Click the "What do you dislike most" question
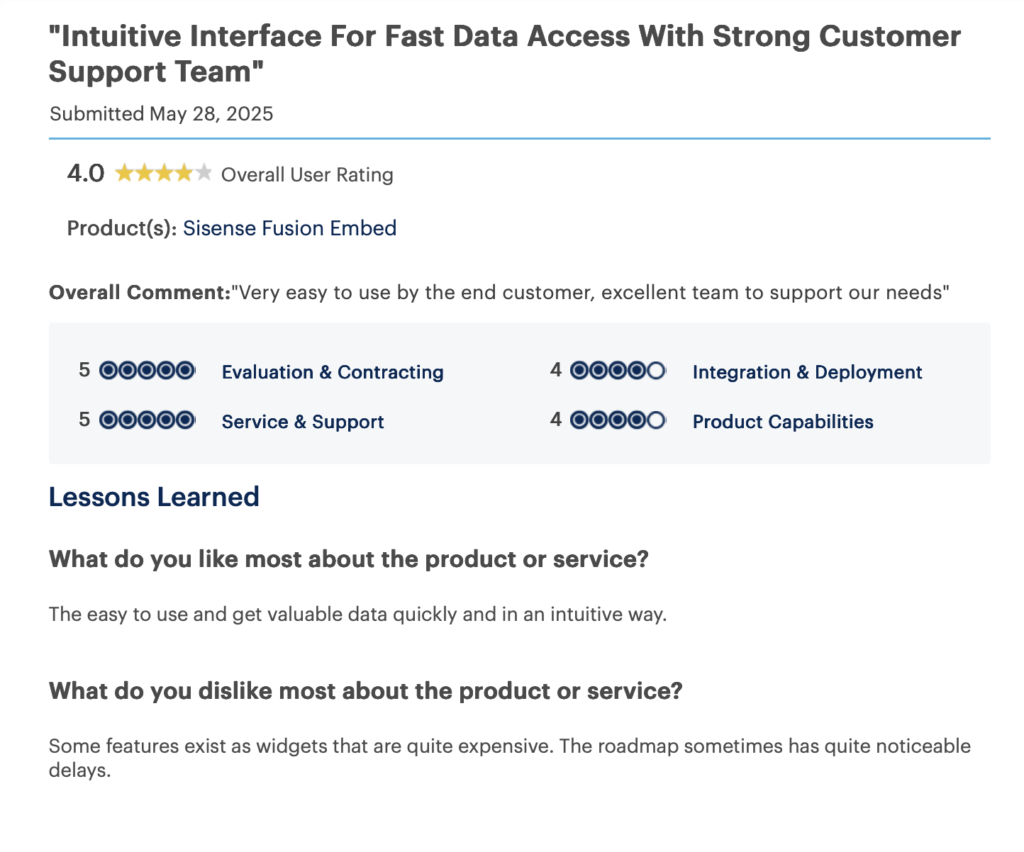Screen dimensions: 1024x852 tap(365, 691)
